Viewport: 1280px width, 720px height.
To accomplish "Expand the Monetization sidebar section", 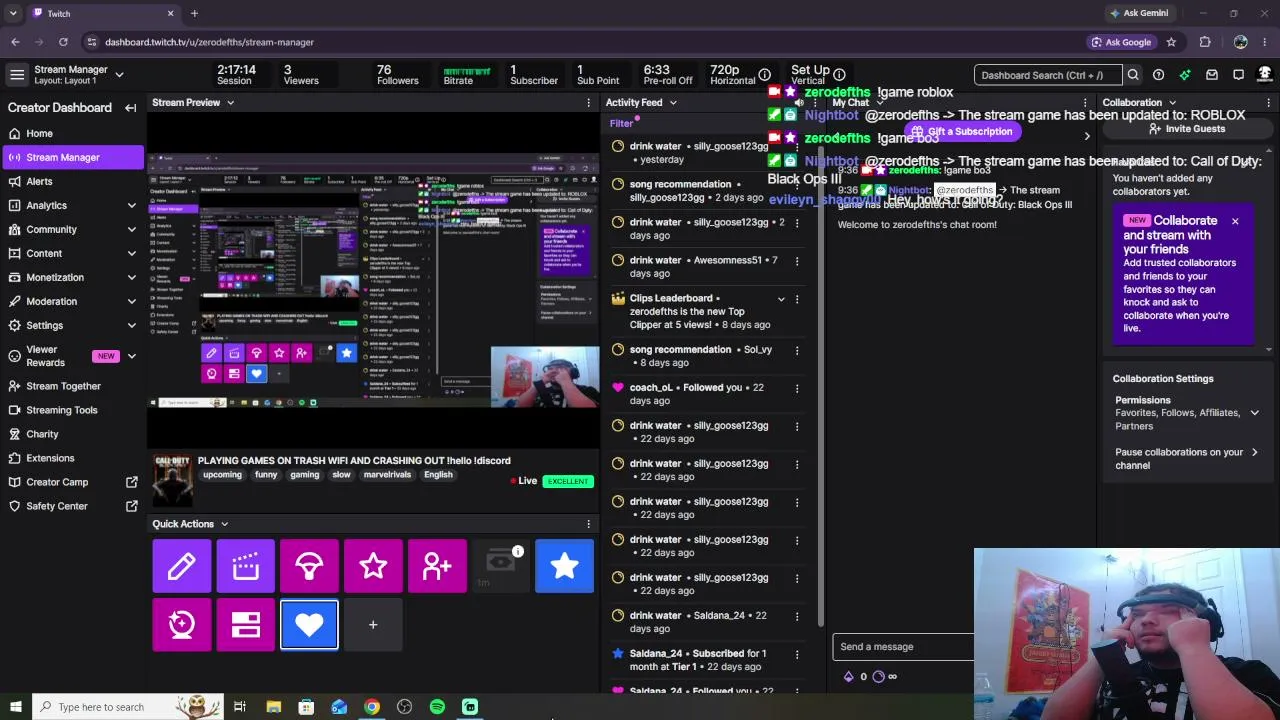I will click(x=132, y=278).
